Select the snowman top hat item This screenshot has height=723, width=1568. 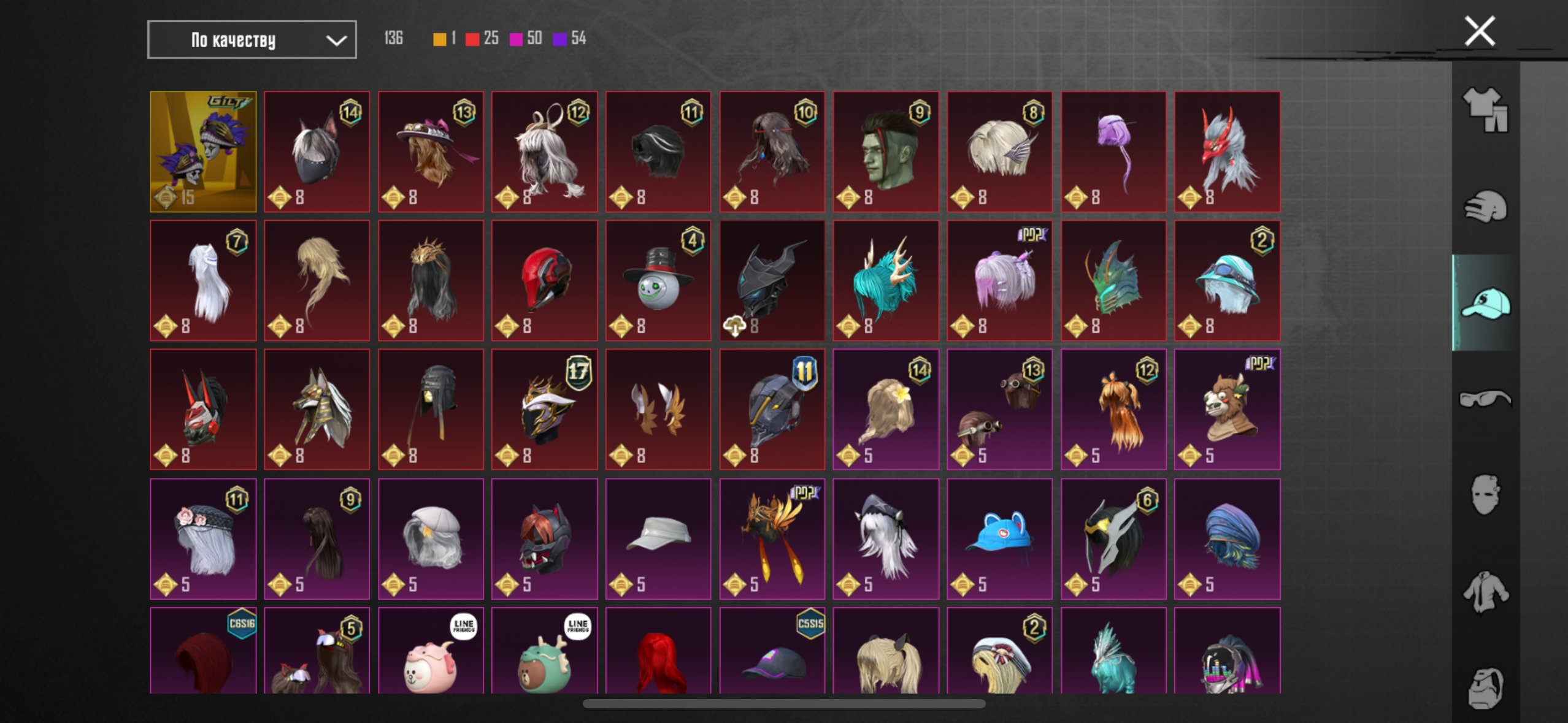point(658,281)
